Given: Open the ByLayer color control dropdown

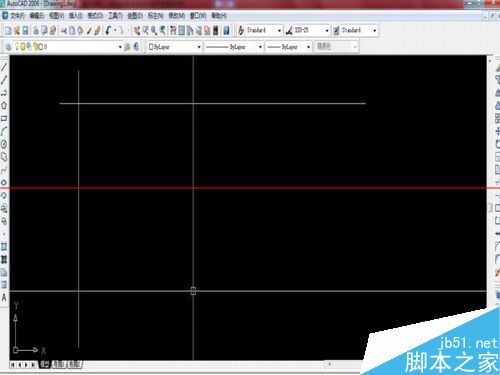Looking at the screenshot, I should click(199, 47).
